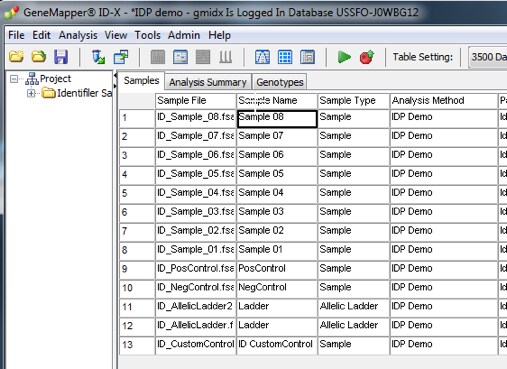Open the Admin menu
The width and height of the screenshot is (507, 369).
coord(184,35)
